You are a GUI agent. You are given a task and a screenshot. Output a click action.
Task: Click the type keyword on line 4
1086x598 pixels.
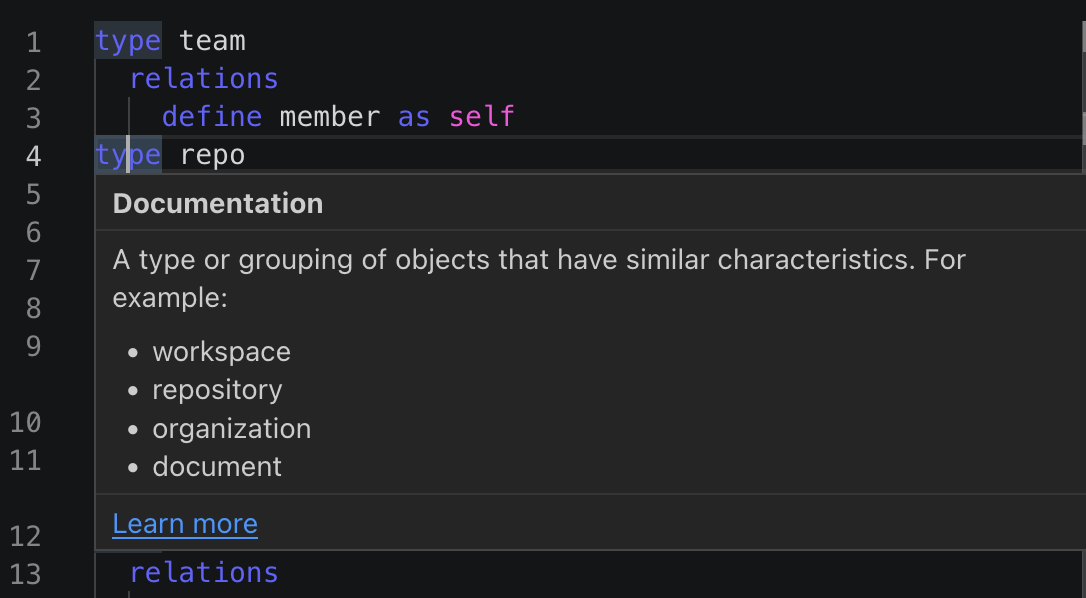point(128,154)
